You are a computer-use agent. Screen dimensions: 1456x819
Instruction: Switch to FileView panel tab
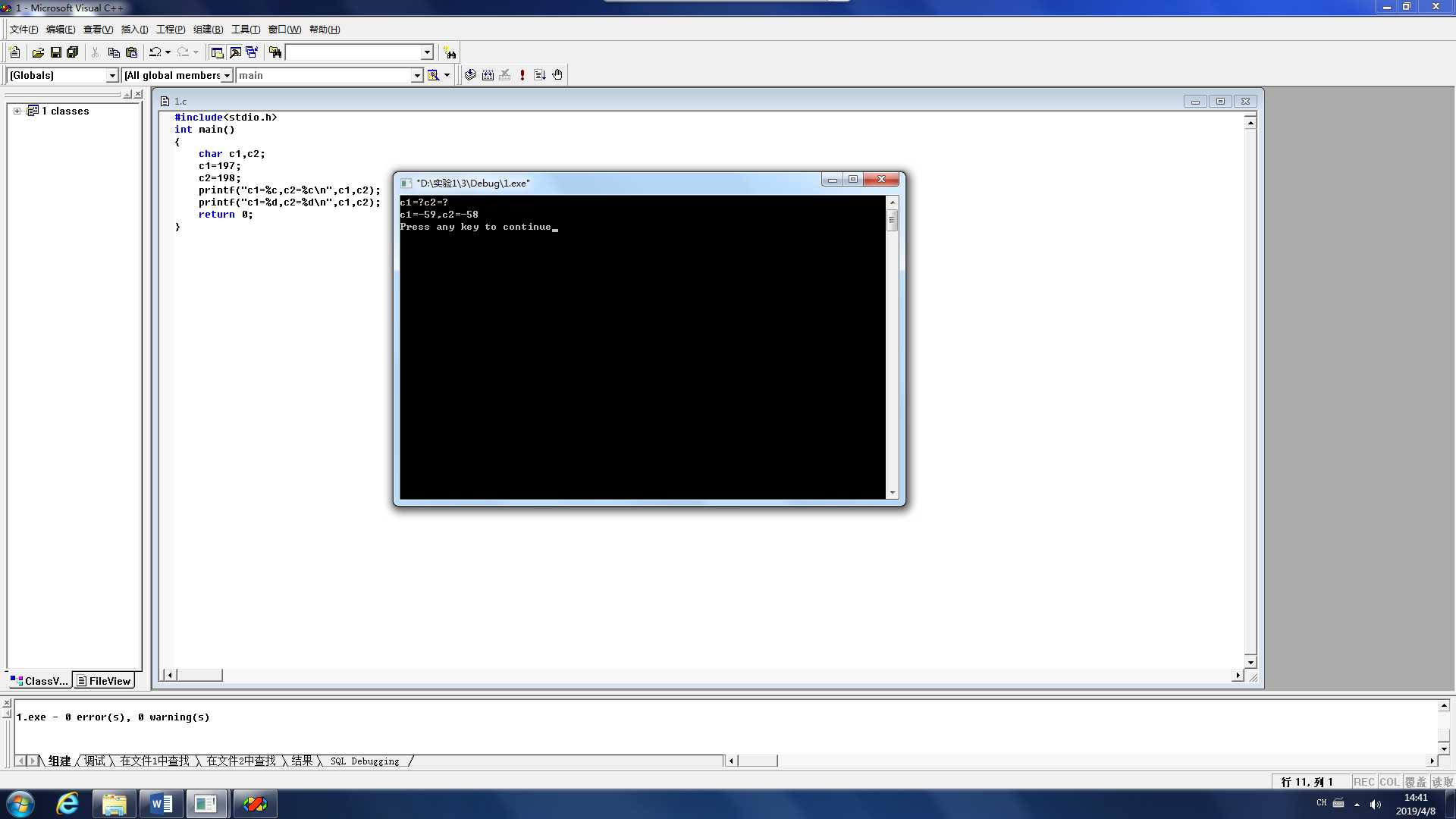pyautogui.click(x=105, y=681)
